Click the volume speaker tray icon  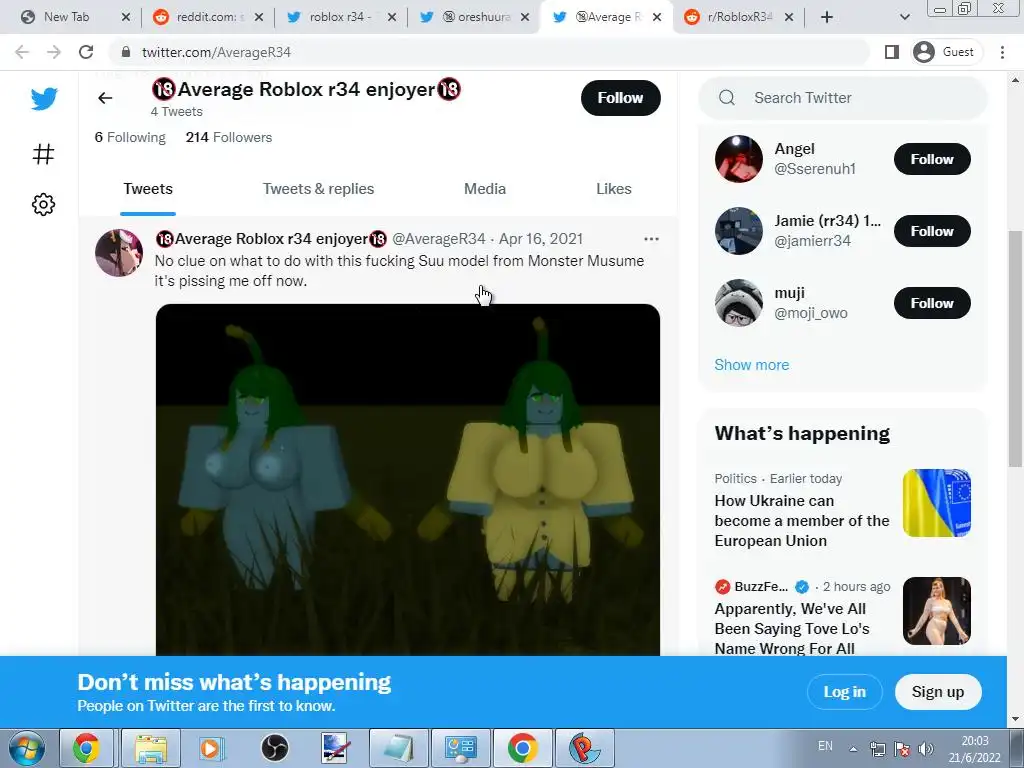926,748
